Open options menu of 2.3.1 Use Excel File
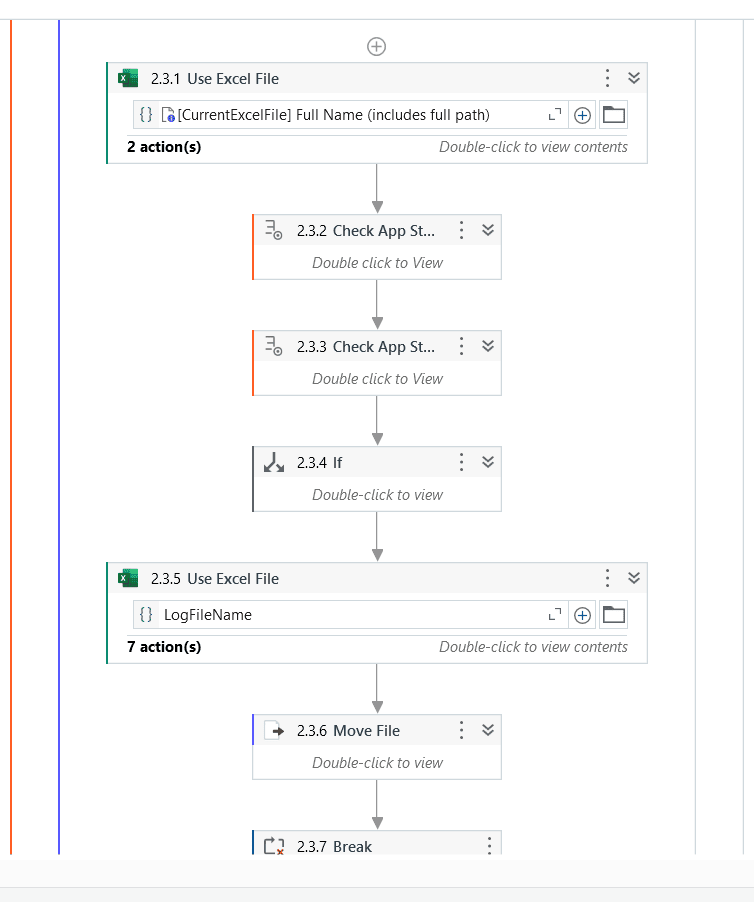This screenshot has height=902, width=754. pyautogui.click(x=607, y=78)
